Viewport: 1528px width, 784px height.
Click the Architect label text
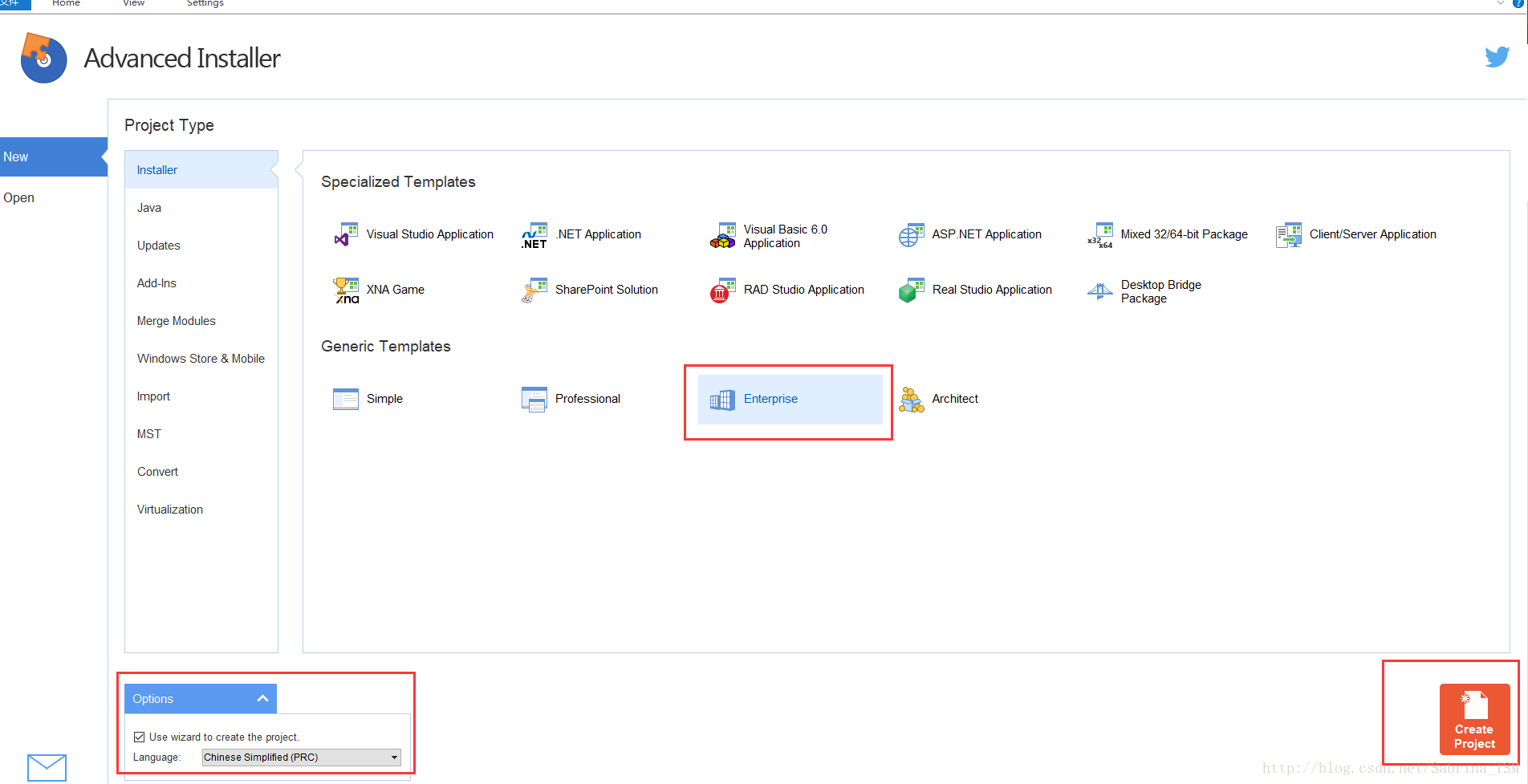click(x=955, y=399)
